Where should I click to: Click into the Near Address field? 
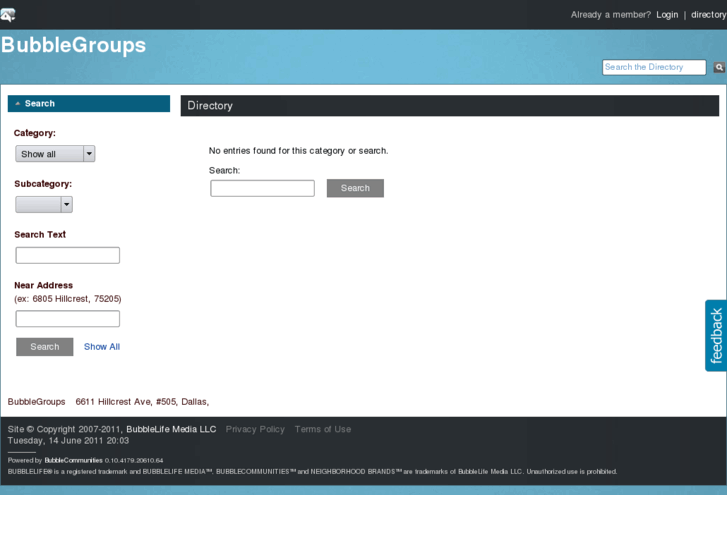coord(68,319)
